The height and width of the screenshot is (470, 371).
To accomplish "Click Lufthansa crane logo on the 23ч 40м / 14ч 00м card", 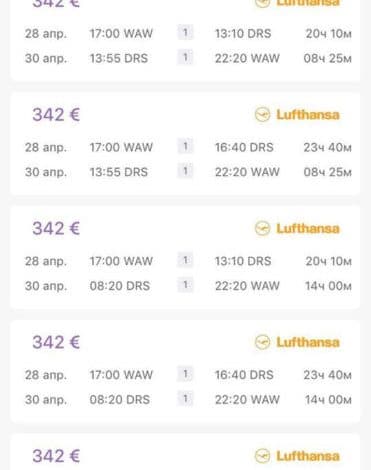I will point(262,342).
